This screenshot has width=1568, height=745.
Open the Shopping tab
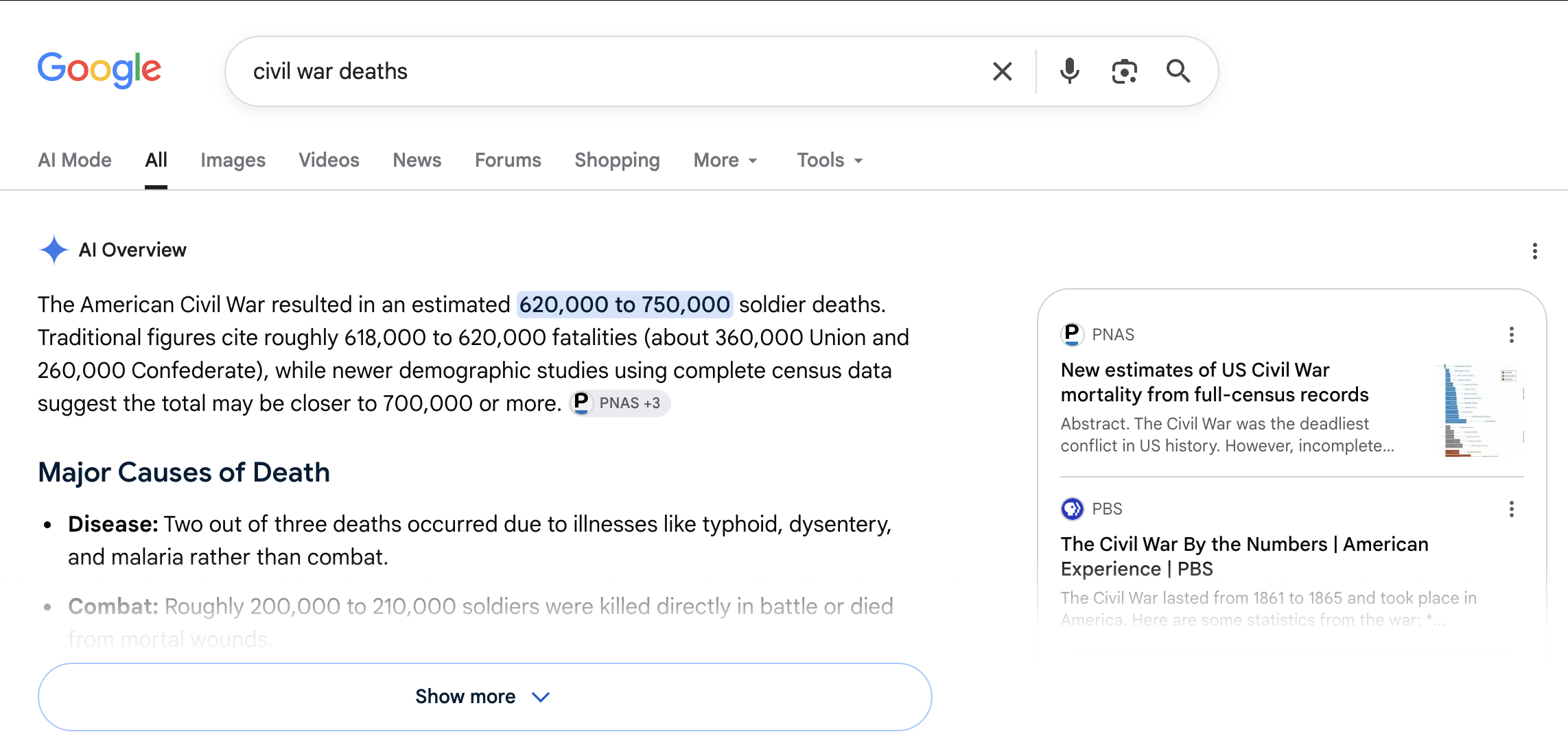click(618, 160)
